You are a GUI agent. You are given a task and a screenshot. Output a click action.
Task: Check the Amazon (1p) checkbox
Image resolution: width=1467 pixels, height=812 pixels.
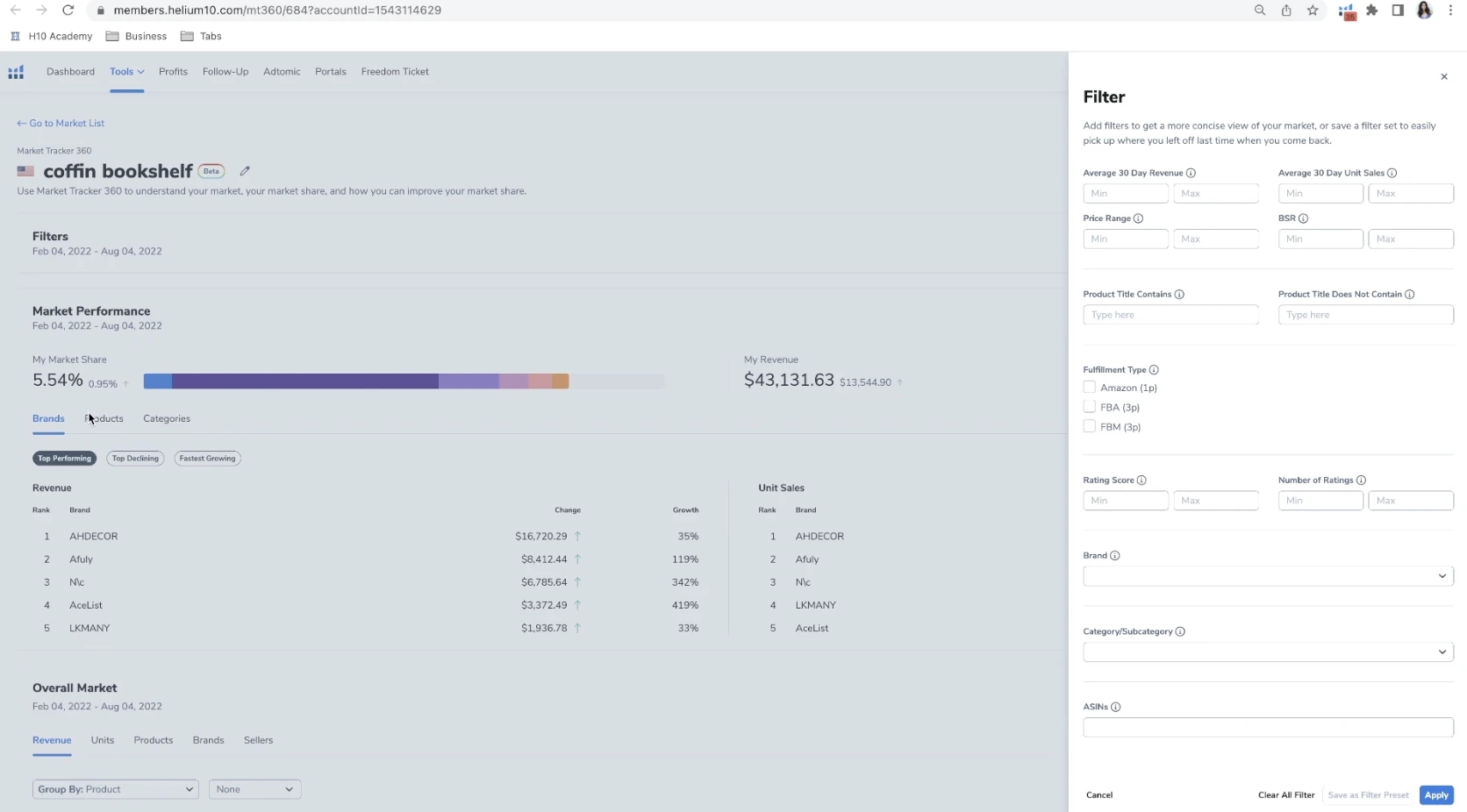pos(1090,388)
